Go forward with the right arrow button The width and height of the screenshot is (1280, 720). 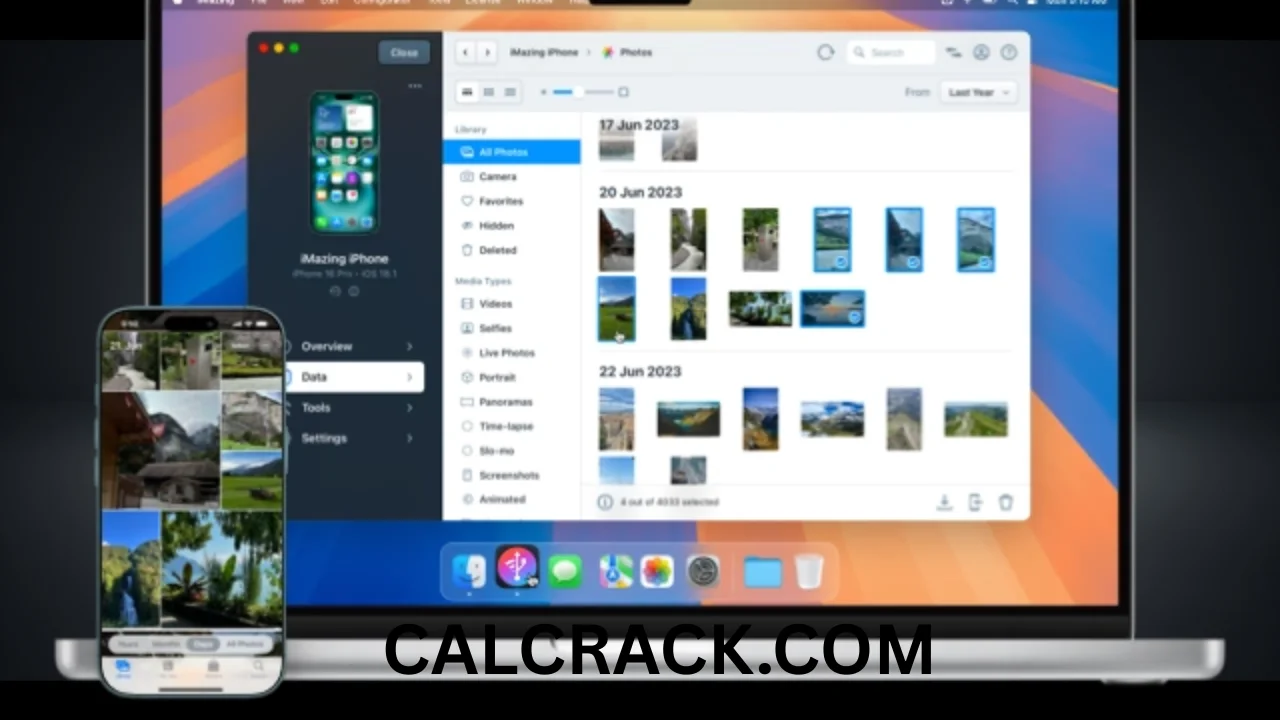tap(487, 52)
